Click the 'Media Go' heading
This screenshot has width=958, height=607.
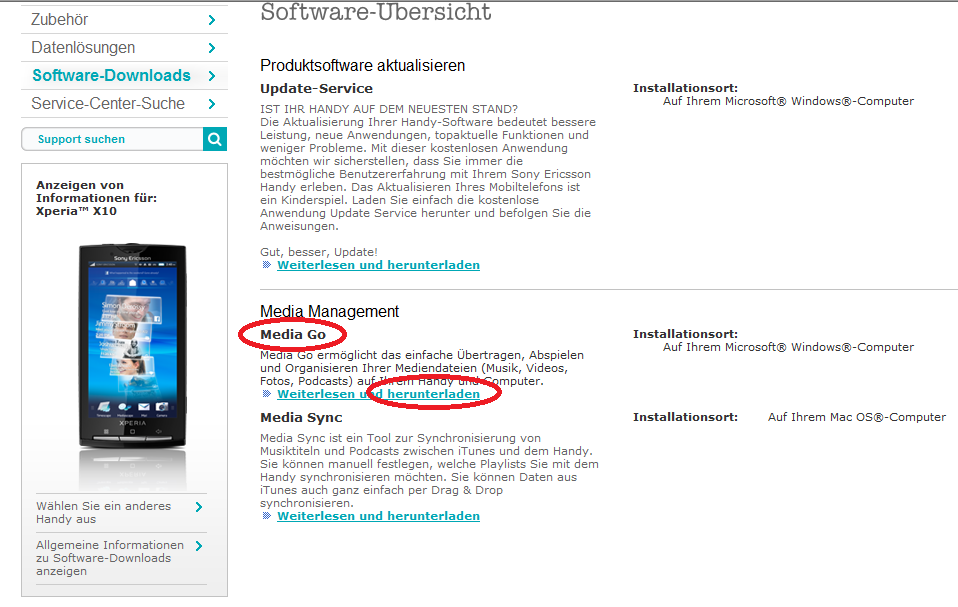click(293, 335)
